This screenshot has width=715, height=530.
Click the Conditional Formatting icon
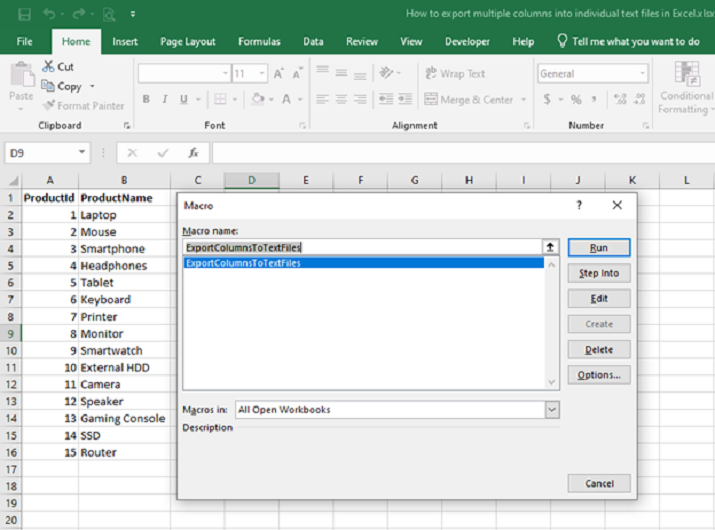coord(686,75)
